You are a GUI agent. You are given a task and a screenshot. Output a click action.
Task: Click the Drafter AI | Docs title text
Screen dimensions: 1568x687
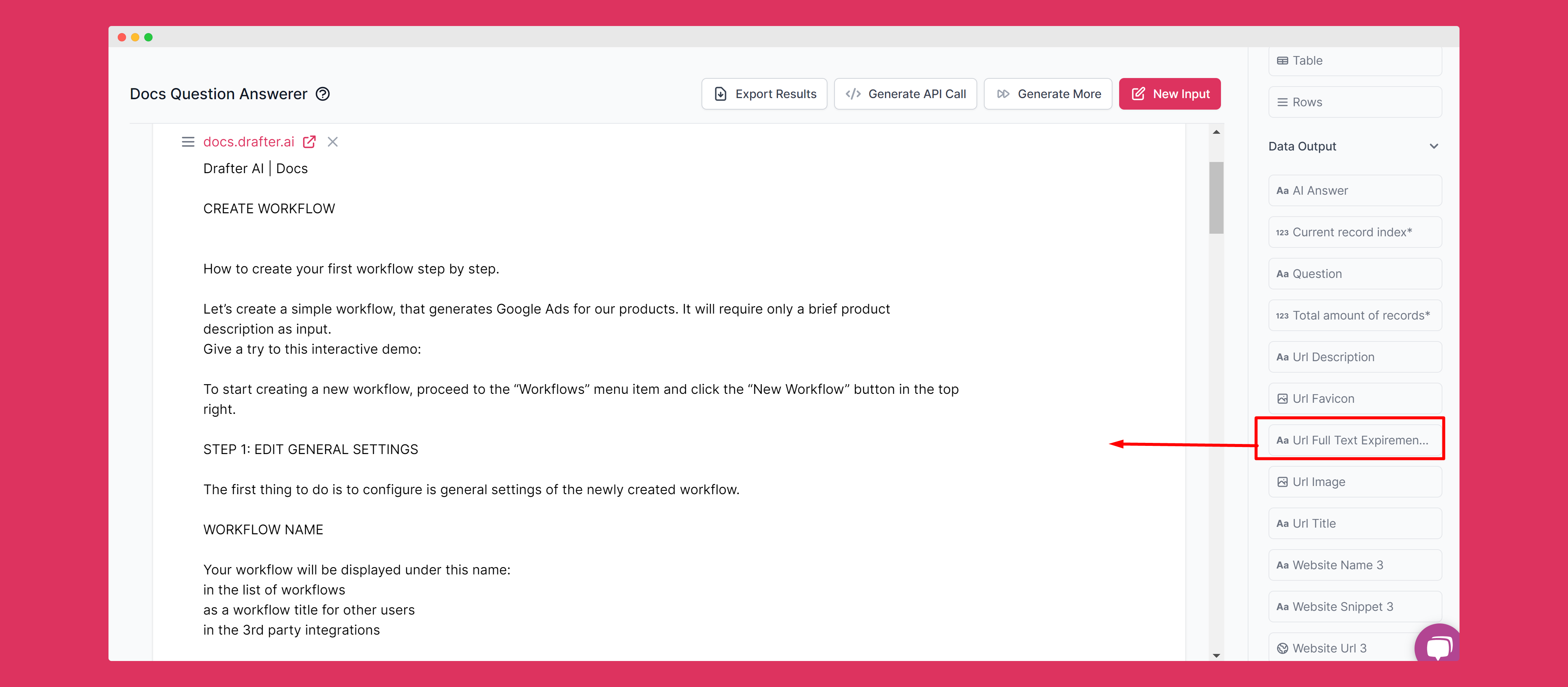[x=256, y=169]
